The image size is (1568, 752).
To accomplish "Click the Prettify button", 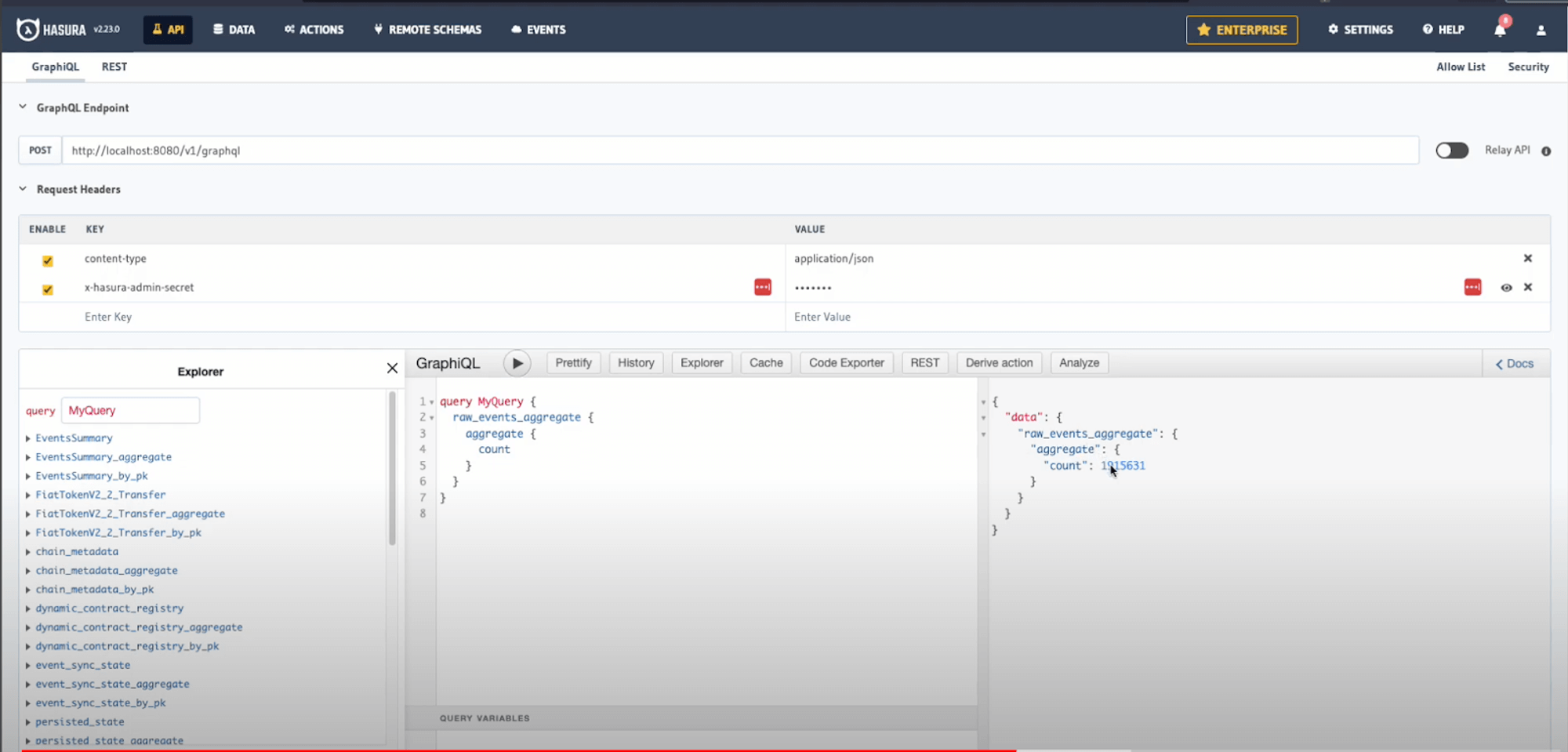I will point(573,363).
